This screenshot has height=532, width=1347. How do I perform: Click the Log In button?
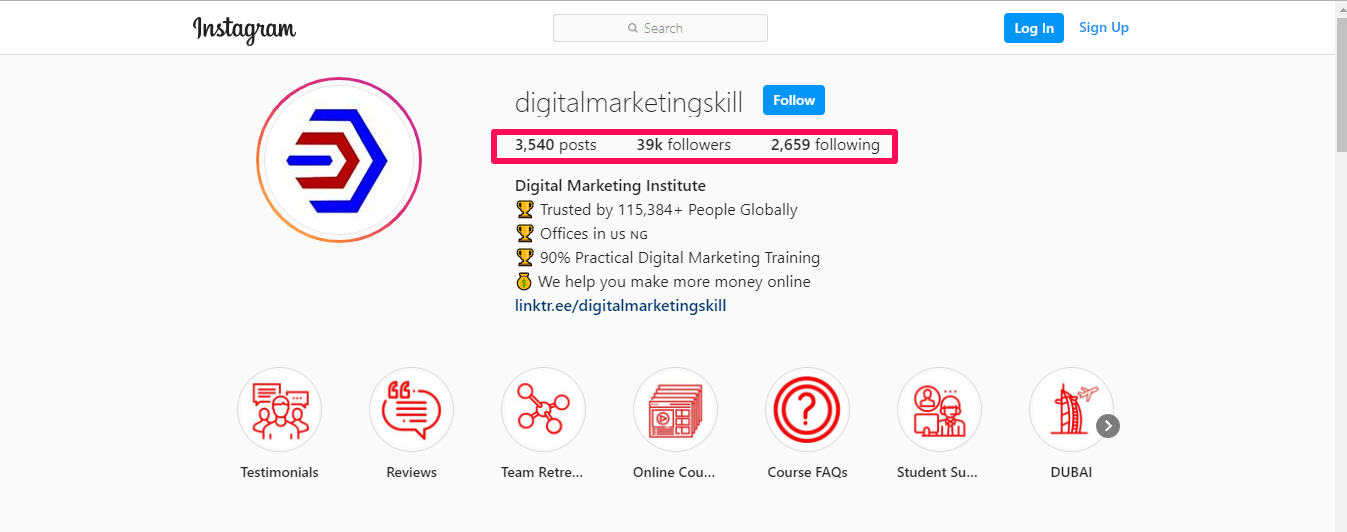(1034, 28)
